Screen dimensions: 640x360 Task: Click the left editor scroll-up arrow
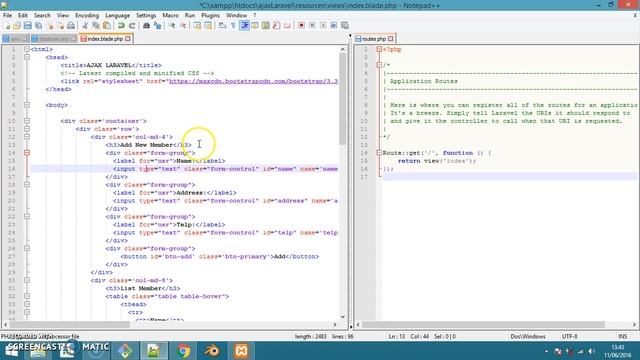(342, 49)
